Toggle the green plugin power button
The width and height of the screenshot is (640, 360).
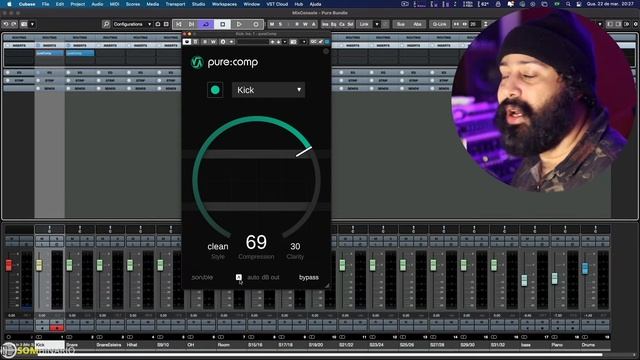click(x=215, y=90)
